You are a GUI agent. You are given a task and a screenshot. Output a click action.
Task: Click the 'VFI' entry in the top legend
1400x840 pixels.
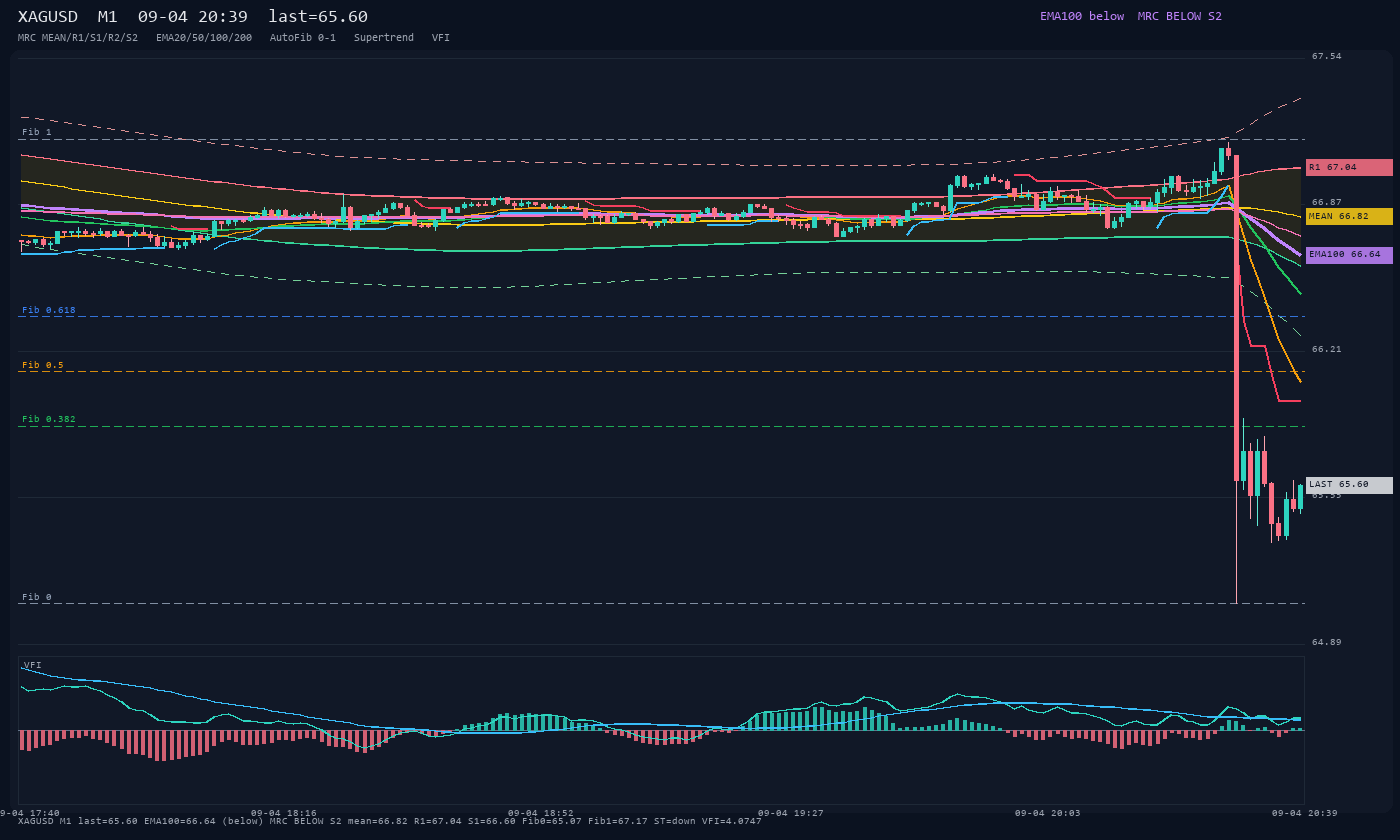(x=441, y=38)
